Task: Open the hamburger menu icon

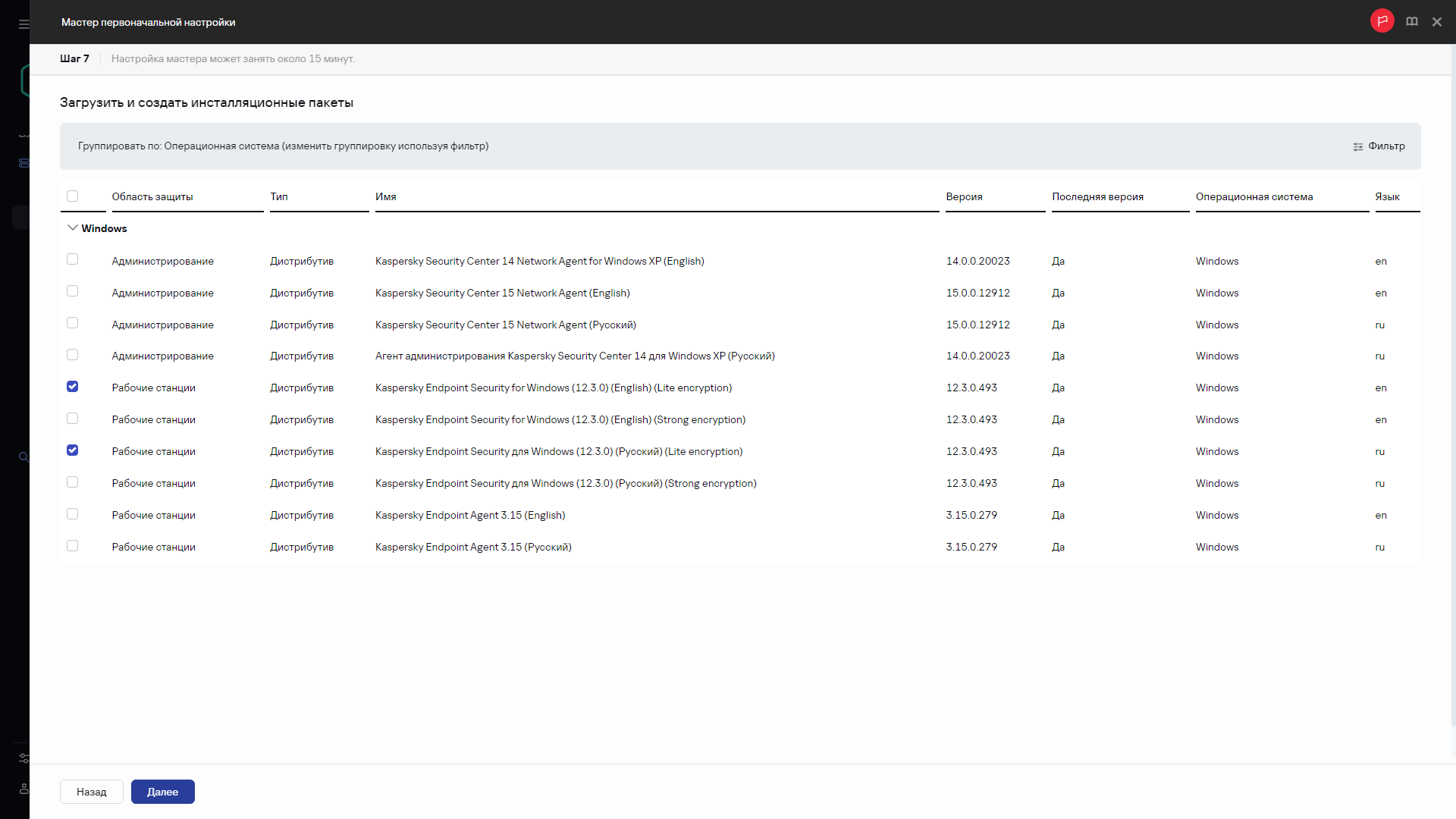Action: 24,24
